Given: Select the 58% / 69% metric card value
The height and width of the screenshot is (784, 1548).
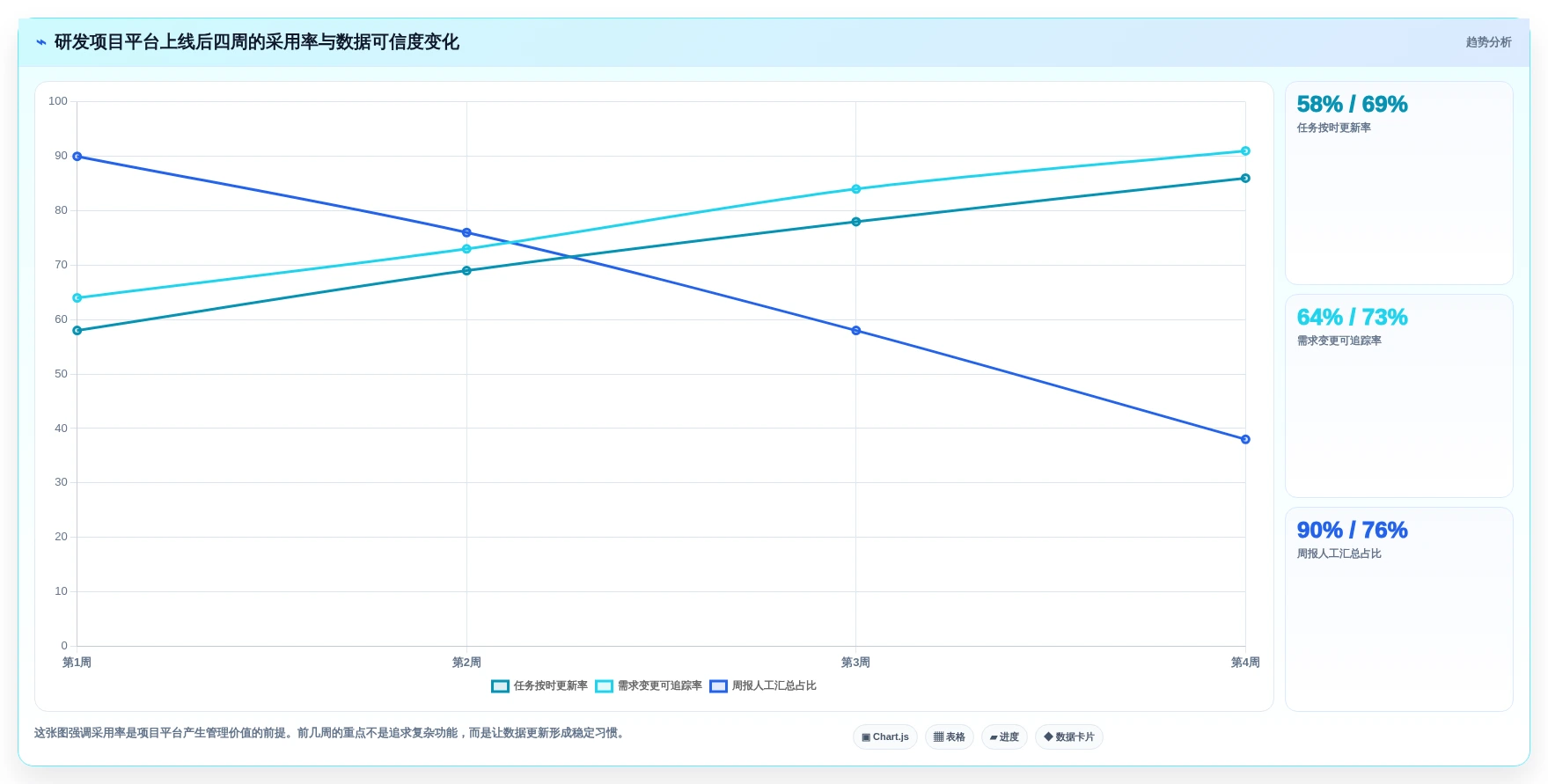Looking at the screenshot, I should [x=1352, y=105].
